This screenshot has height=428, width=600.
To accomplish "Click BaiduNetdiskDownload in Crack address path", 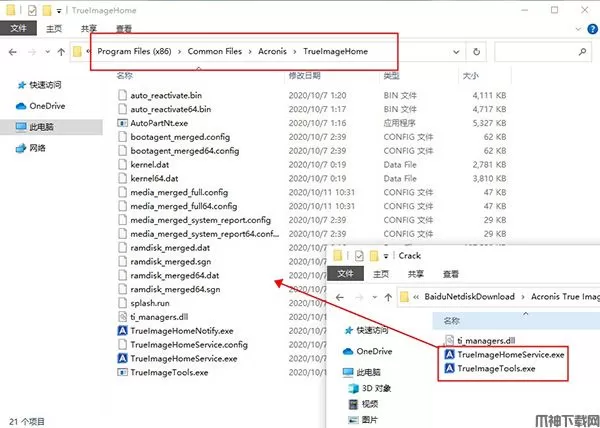I will tap(470, 296).
